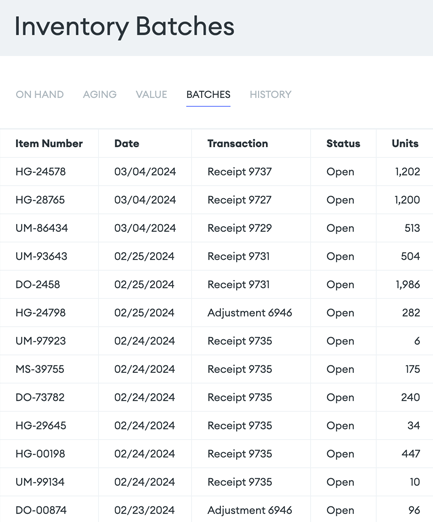The width and height of the screenshot is (433, 522).
Task: Click Receipt 9731 in the DO-2458 row
Action: [x=239, y=284]
